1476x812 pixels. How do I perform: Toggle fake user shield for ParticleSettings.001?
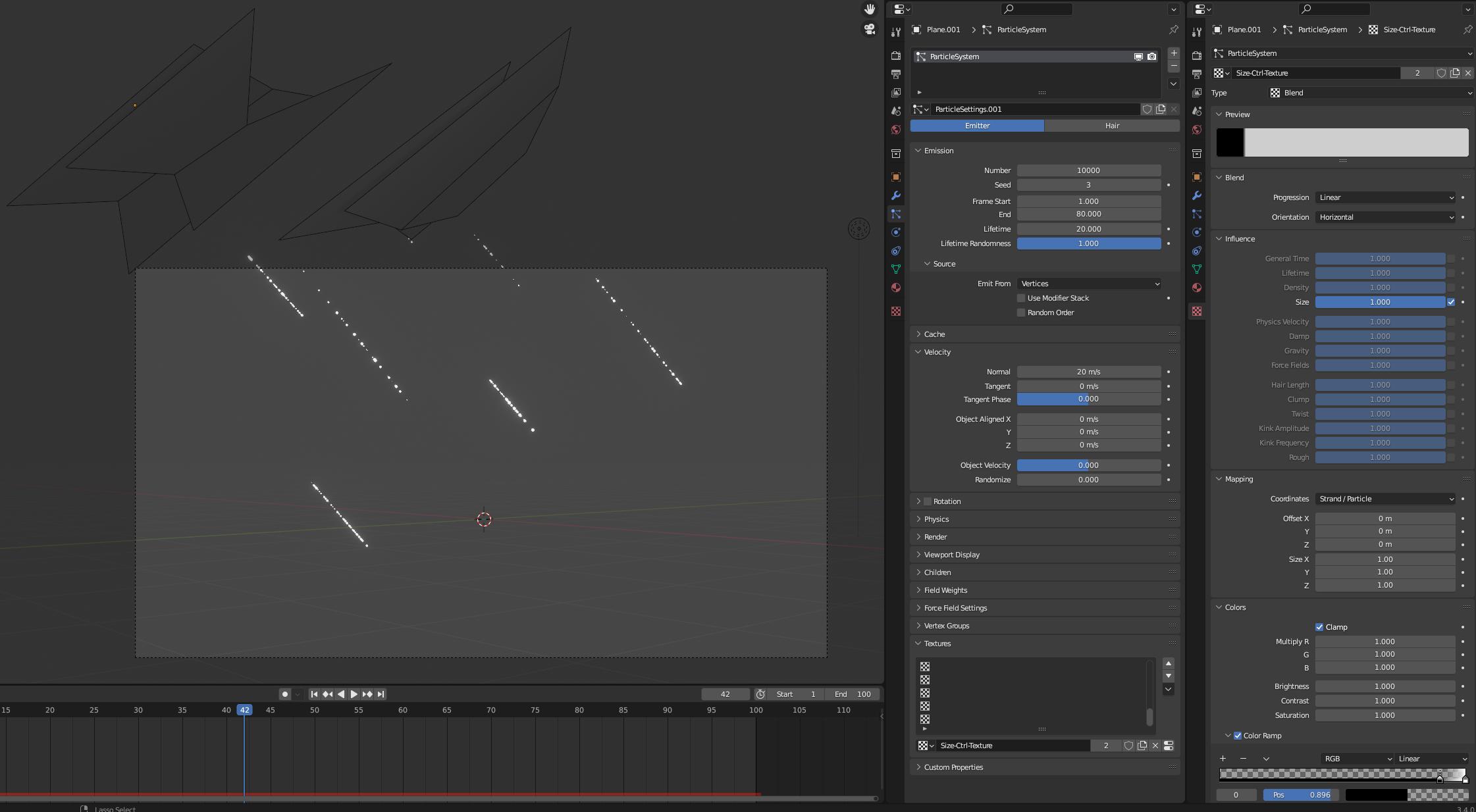(1147, 109)
